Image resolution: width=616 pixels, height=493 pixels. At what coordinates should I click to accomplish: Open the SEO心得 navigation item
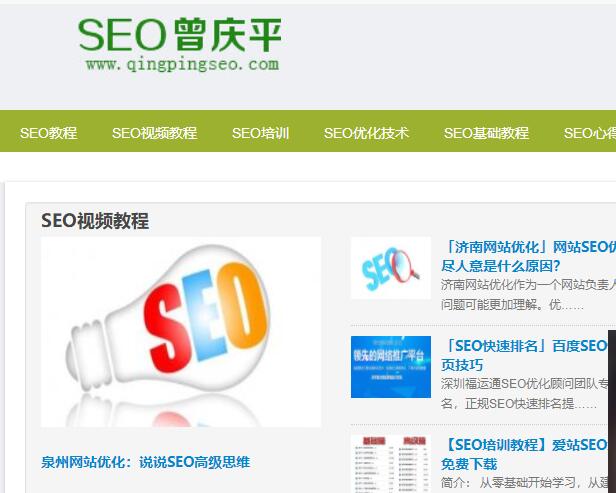pos(590,133)
